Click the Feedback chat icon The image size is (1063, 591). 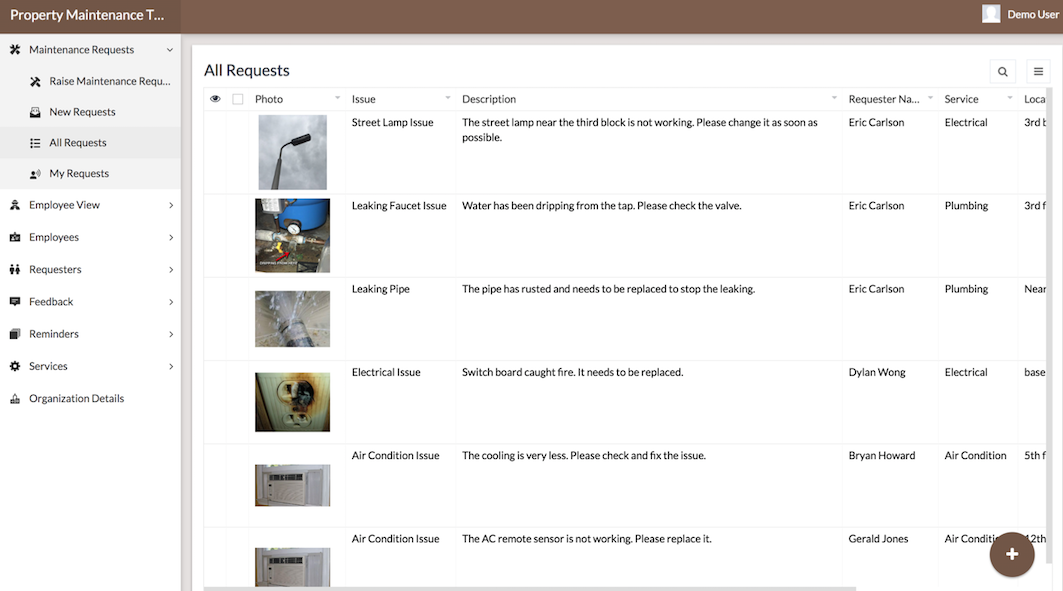click(x=15, y=302)
